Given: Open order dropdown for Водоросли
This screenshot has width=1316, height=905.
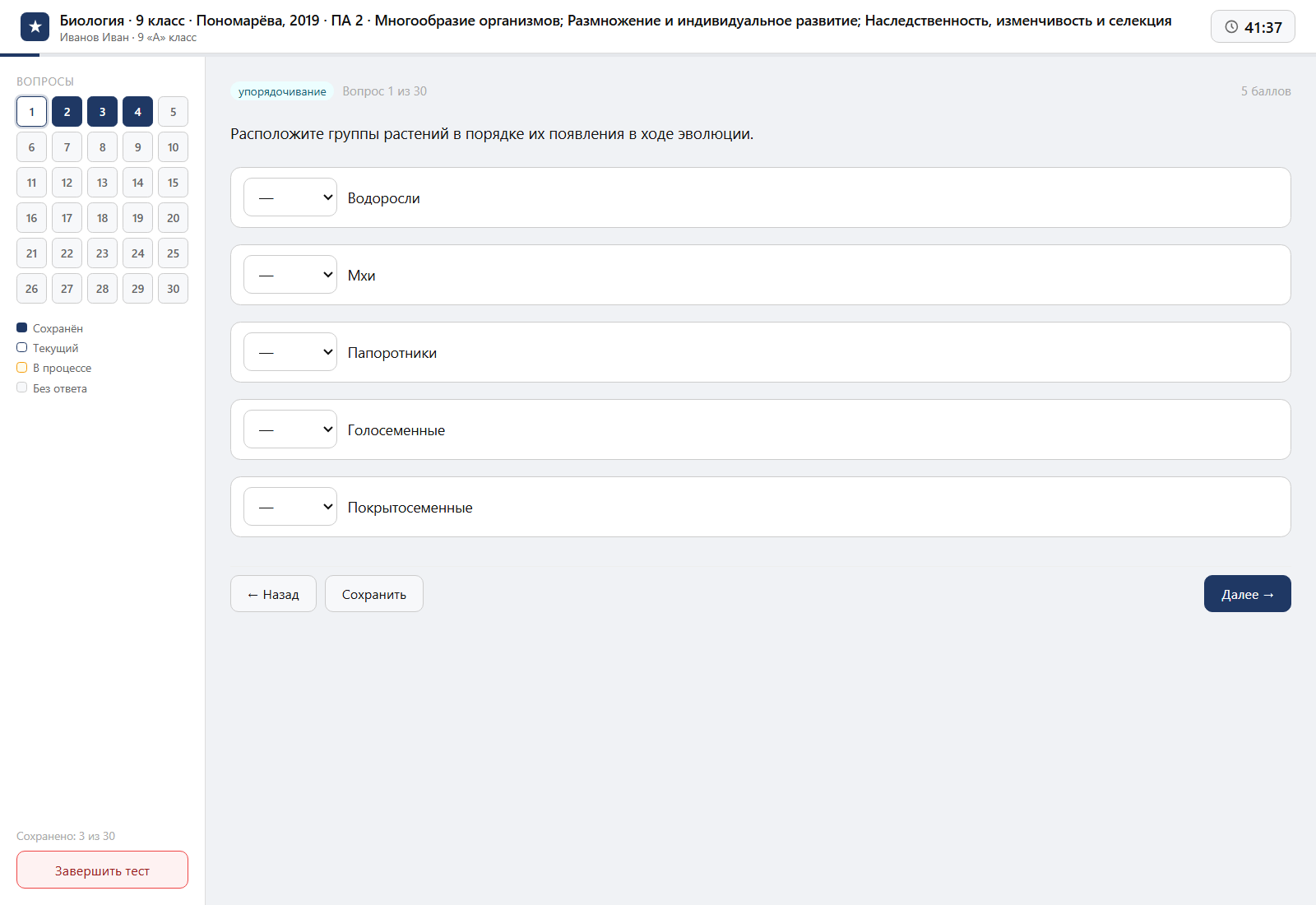Looking at the screenshot, I should [x=290, y=197].
